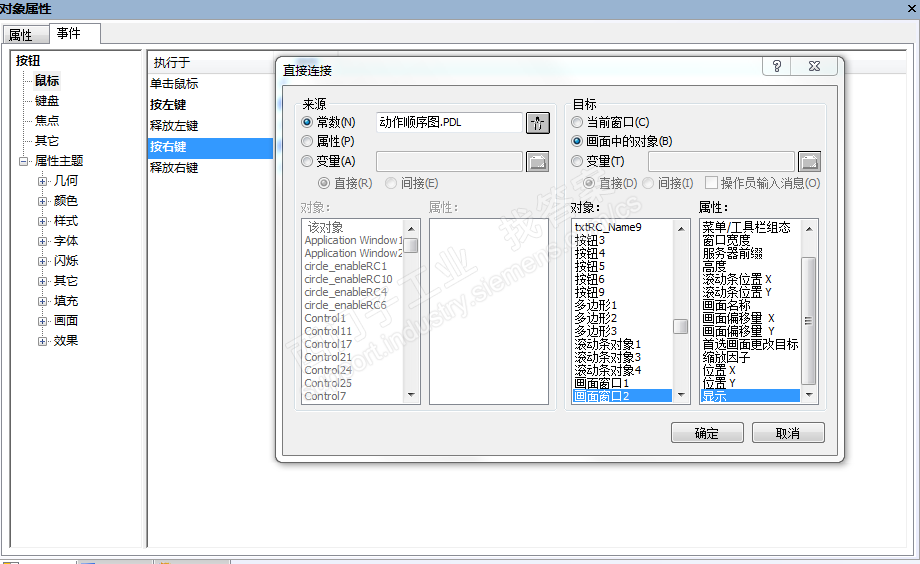
Task: Click the 确定 button
Action: tap(707, 433)
